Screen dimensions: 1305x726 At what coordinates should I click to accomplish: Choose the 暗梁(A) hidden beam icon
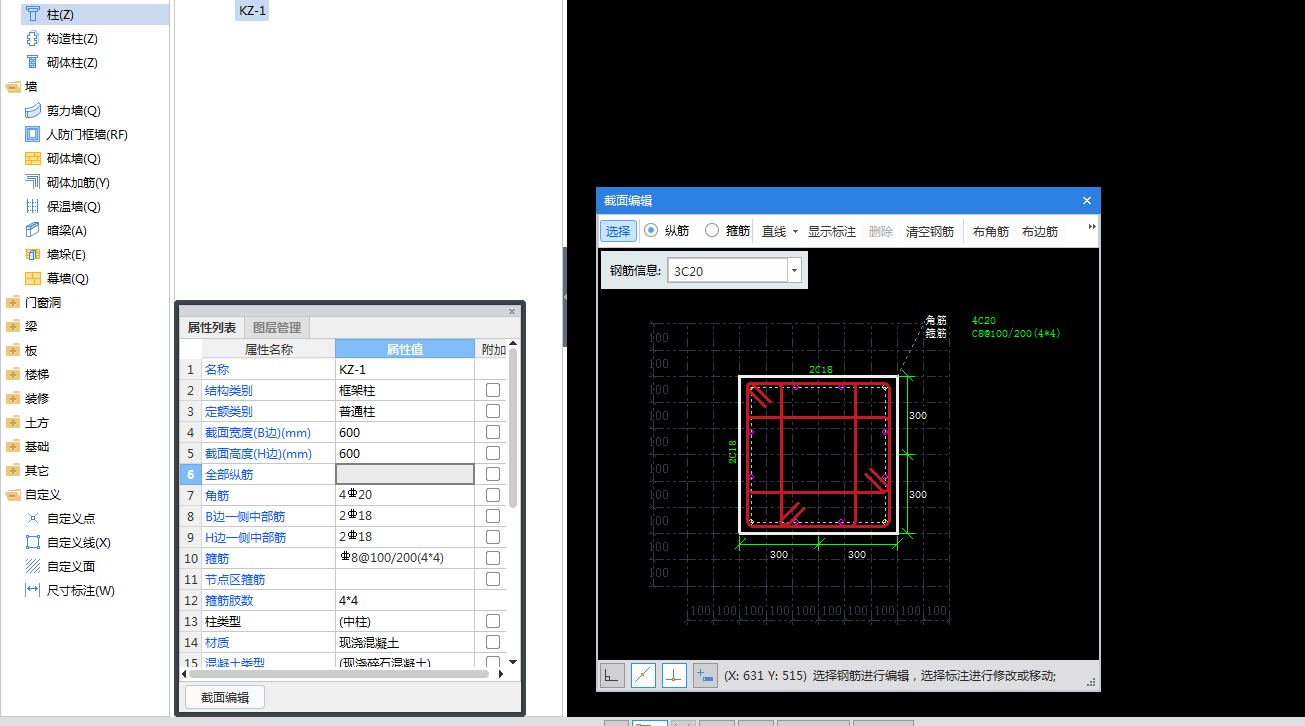(32, 230)
